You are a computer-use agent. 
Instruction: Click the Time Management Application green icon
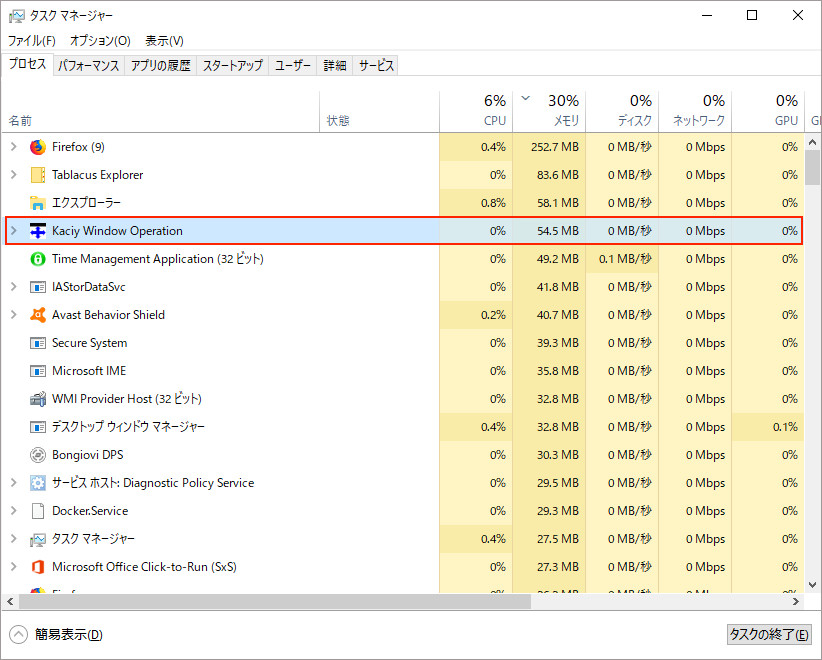click(x=38, y=259)
